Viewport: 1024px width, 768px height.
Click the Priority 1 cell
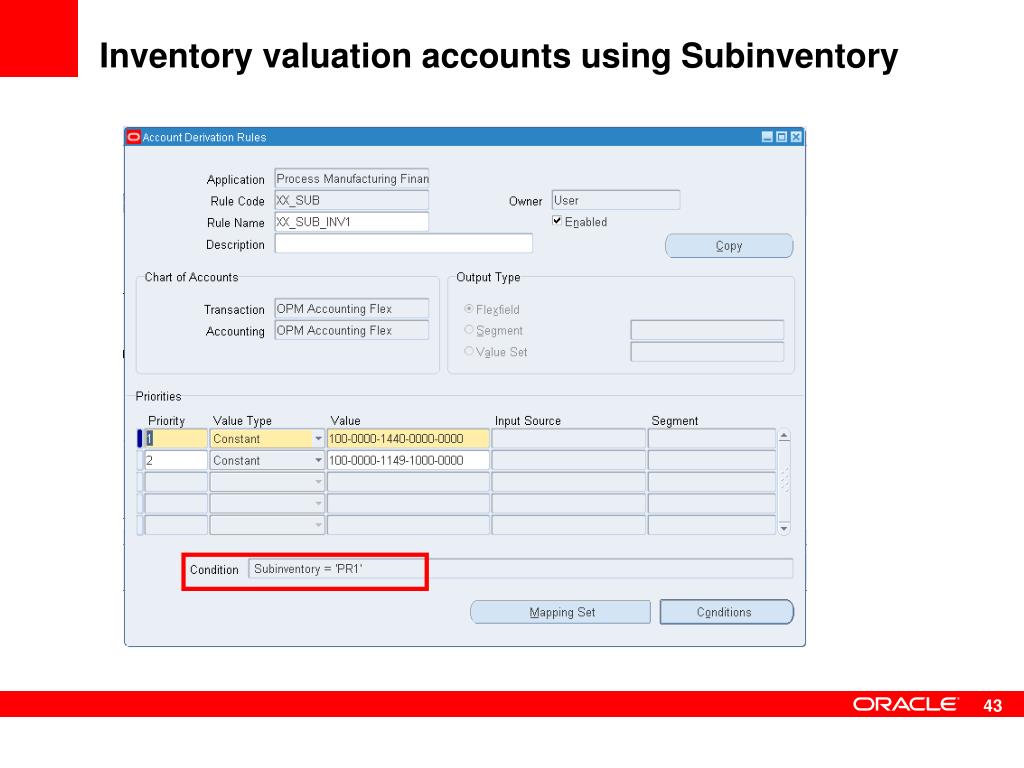coord(176,439)
